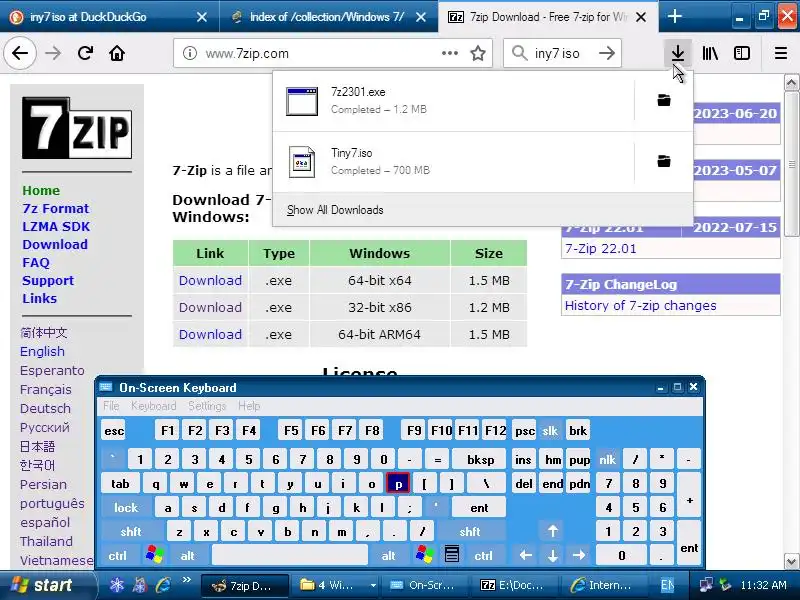Open Keyboard menu in On-Screen Keyboard

point(154,406)
